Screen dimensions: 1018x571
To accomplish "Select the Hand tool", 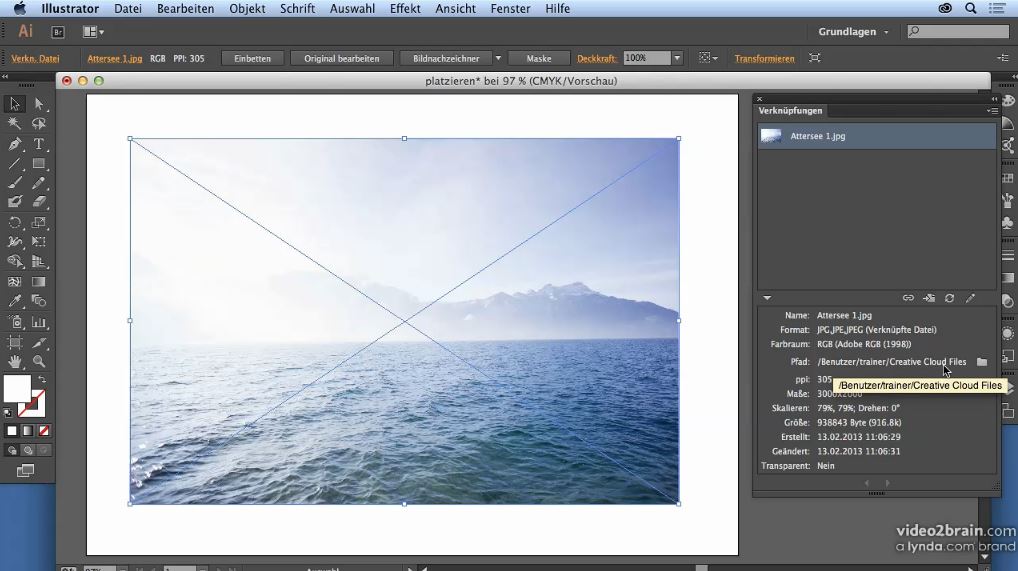I will (14, 361).
